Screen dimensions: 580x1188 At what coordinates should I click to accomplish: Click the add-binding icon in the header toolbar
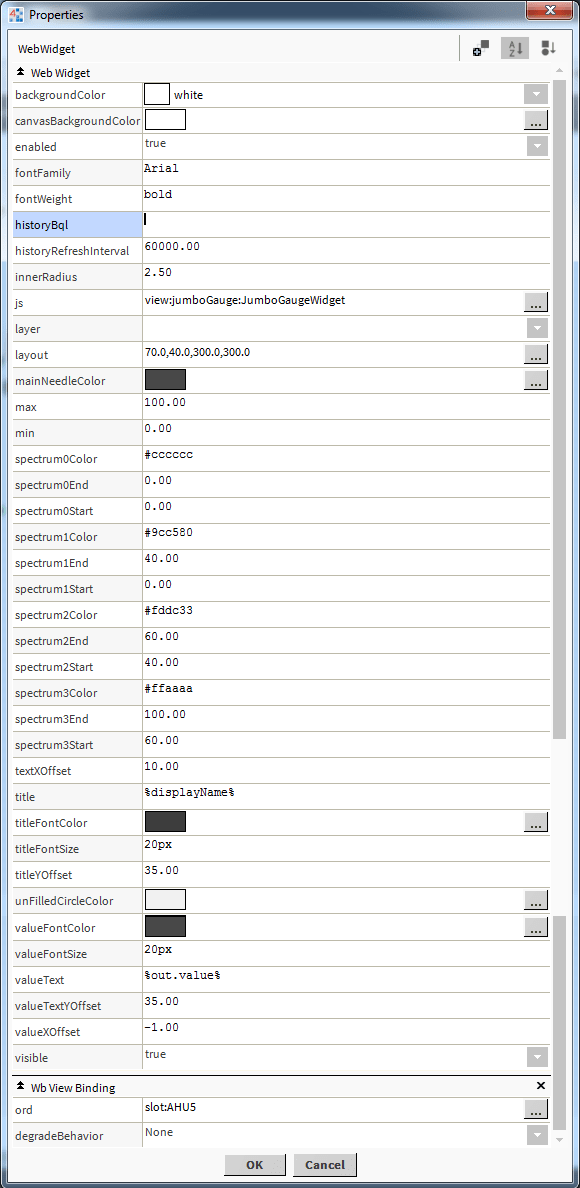(x=481, y=48)
